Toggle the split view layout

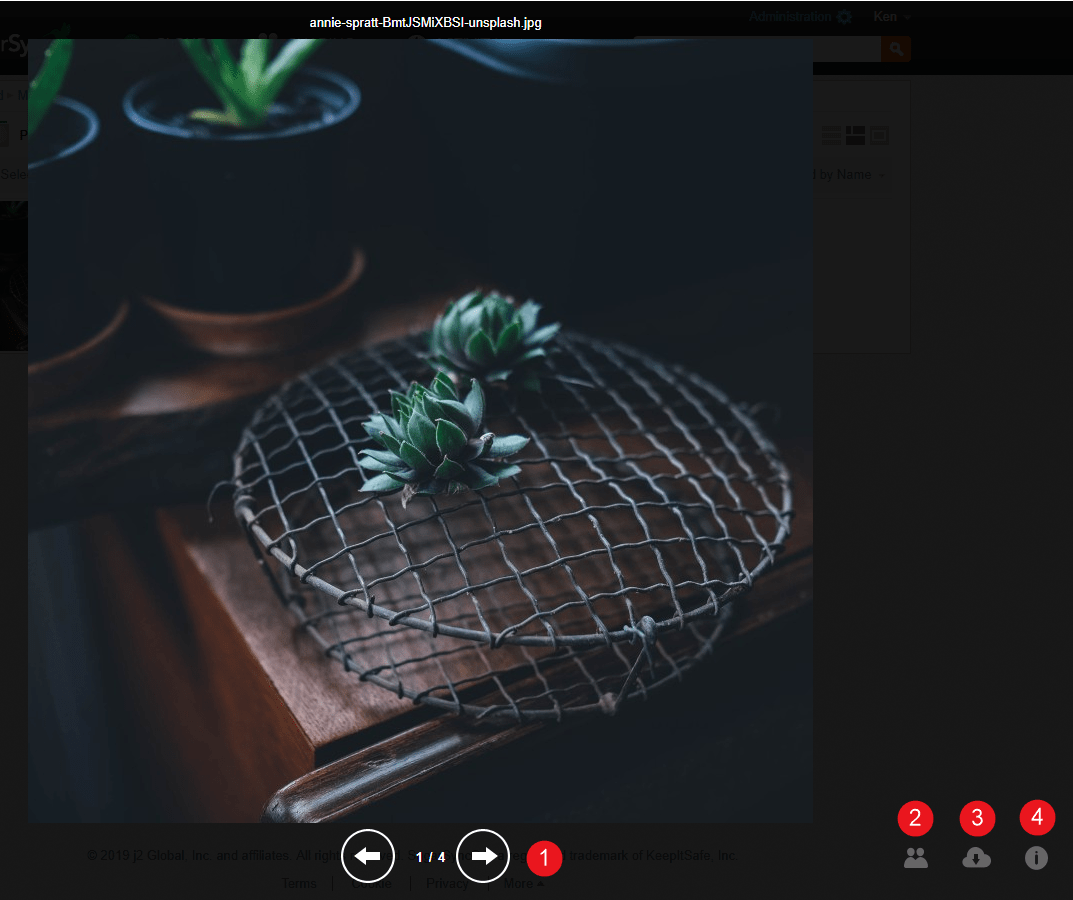point(855,135)
